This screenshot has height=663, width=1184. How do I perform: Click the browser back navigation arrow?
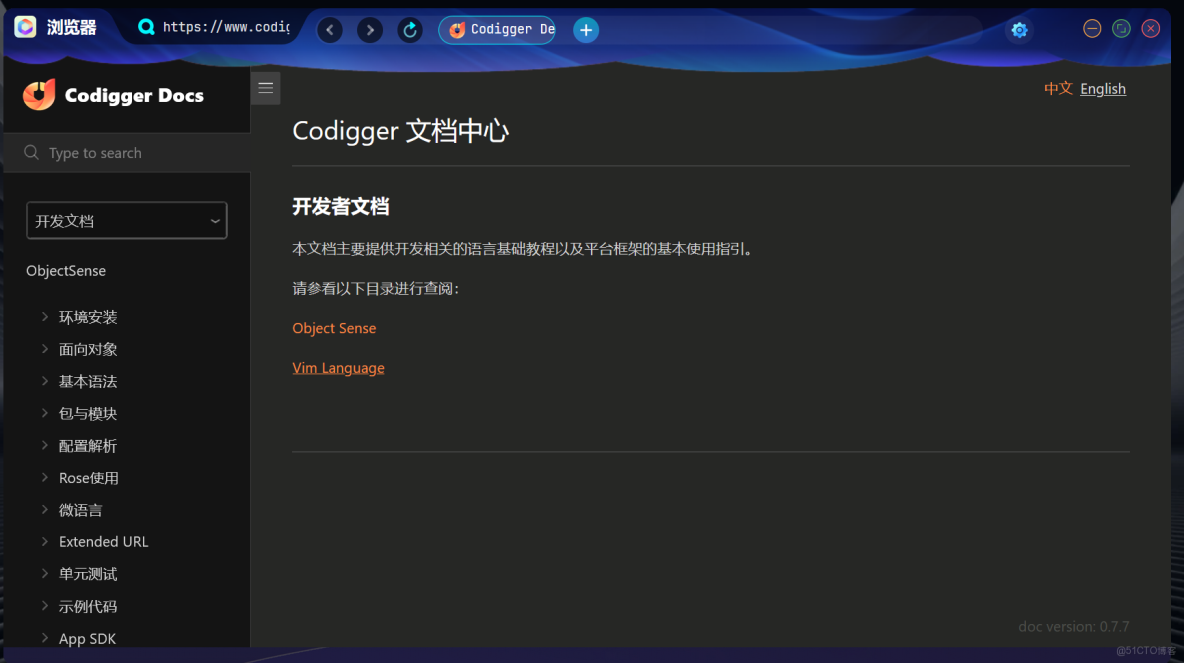[x=330, y=30]
